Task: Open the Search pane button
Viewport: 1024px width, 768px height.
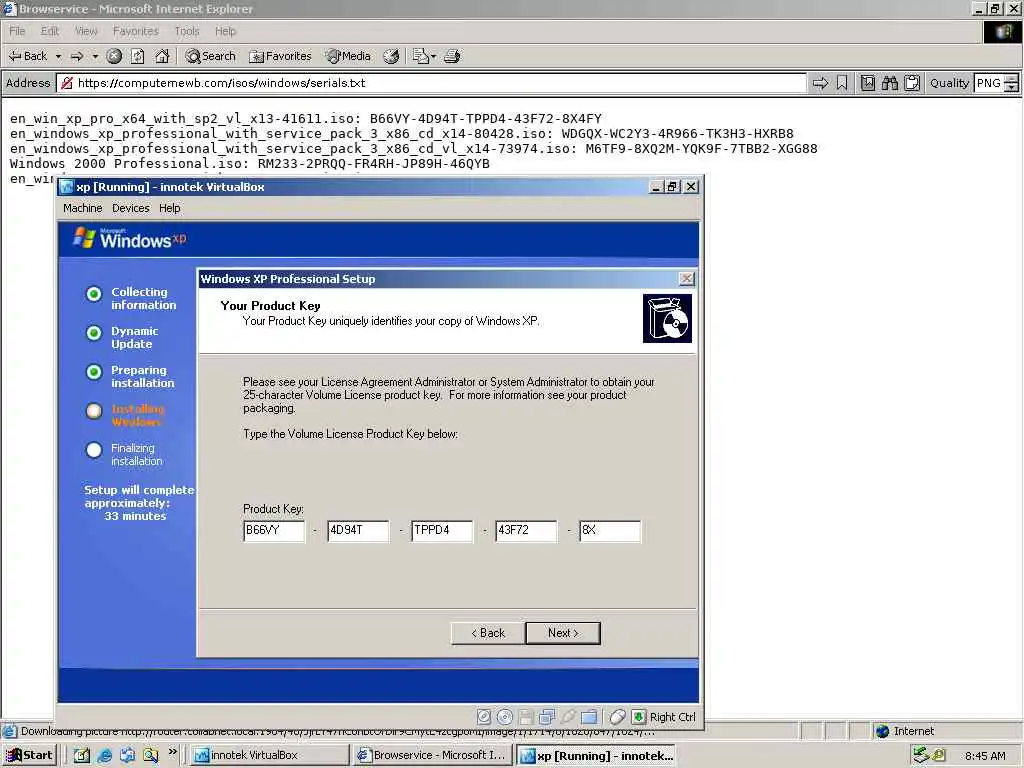Action: point(210,56)
